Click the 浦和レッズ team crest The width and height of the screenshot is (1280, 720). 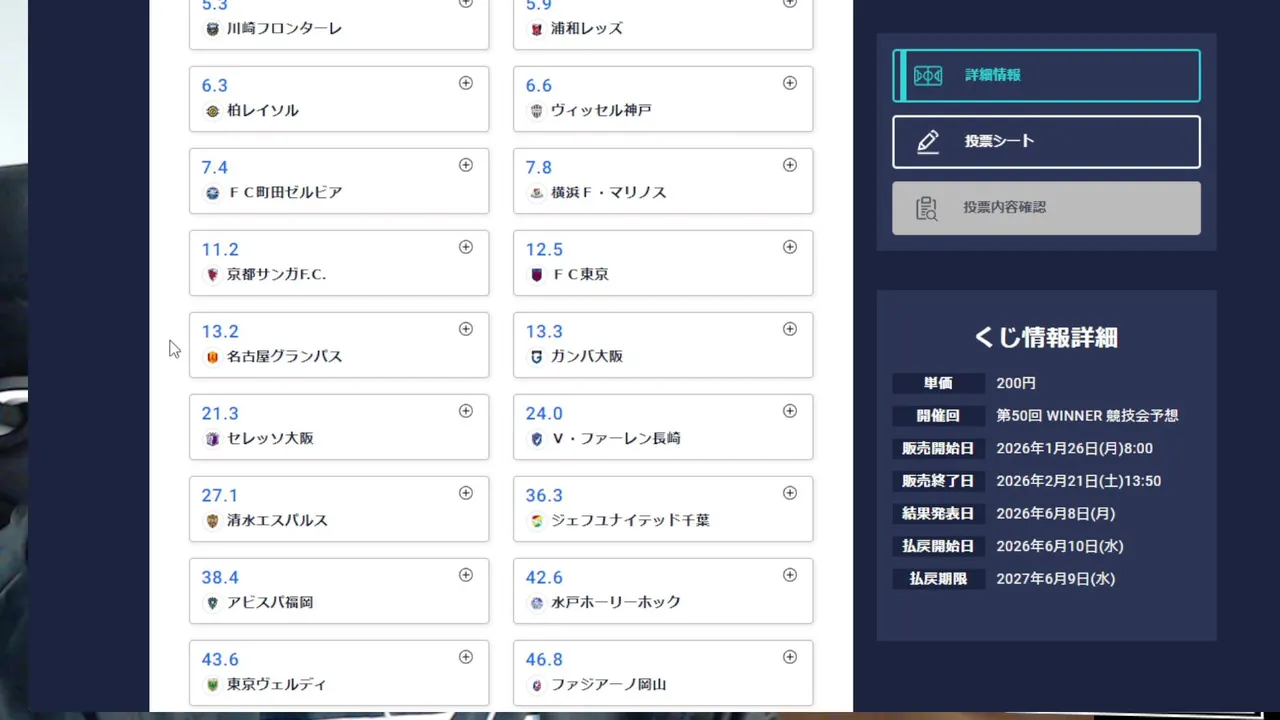point(537,29)
